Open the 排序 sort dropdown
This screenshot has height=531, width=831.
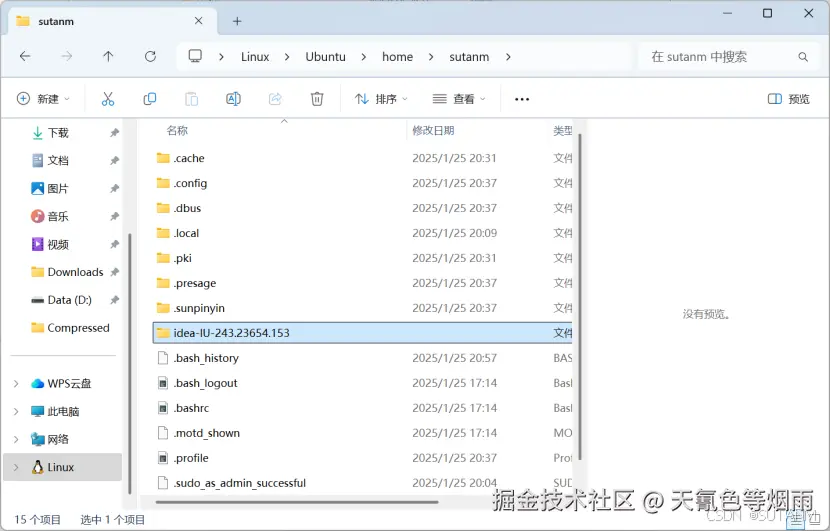click(381, 99)
